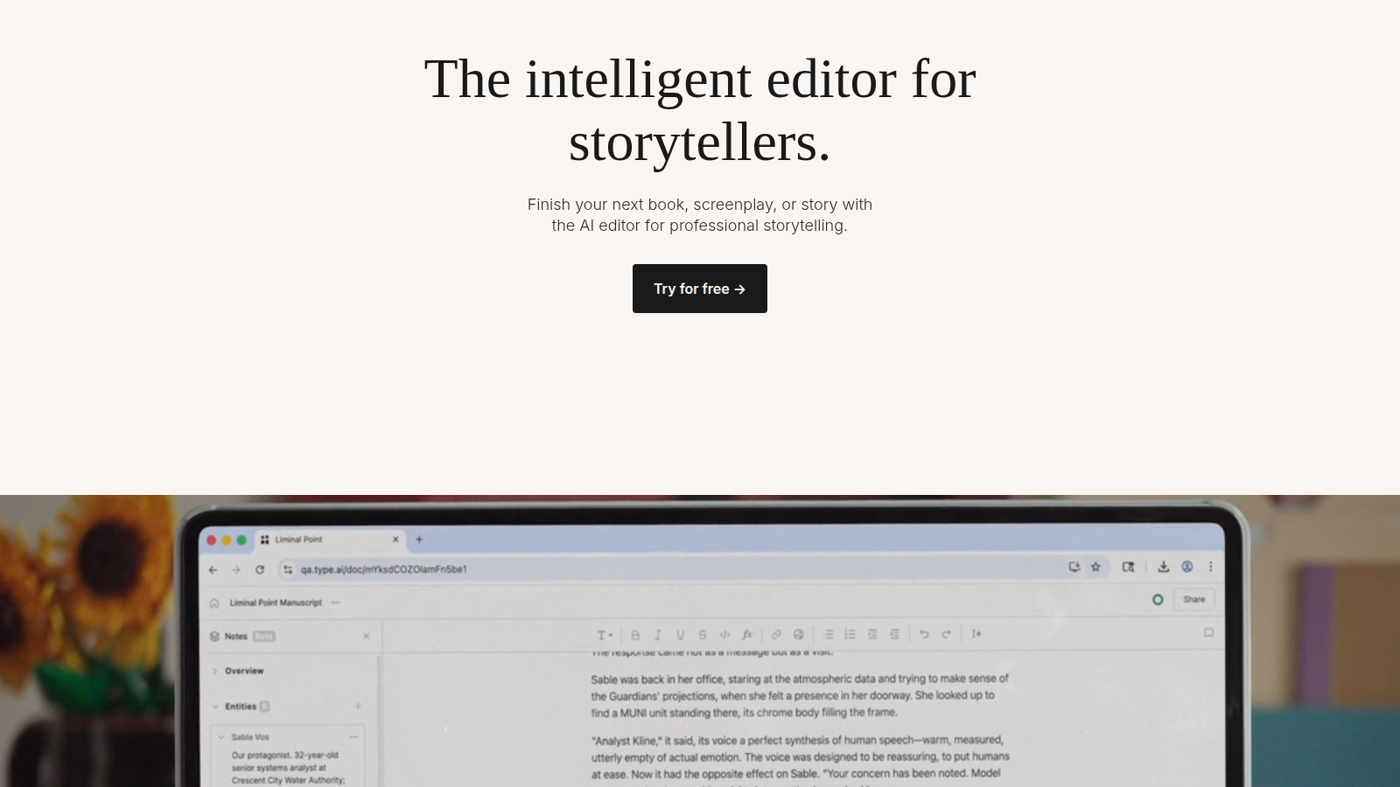Image resolution: width=1400 pixels, height=787 pixels.
Task: Click the browser back arrow
Action: tap(213, 569)
